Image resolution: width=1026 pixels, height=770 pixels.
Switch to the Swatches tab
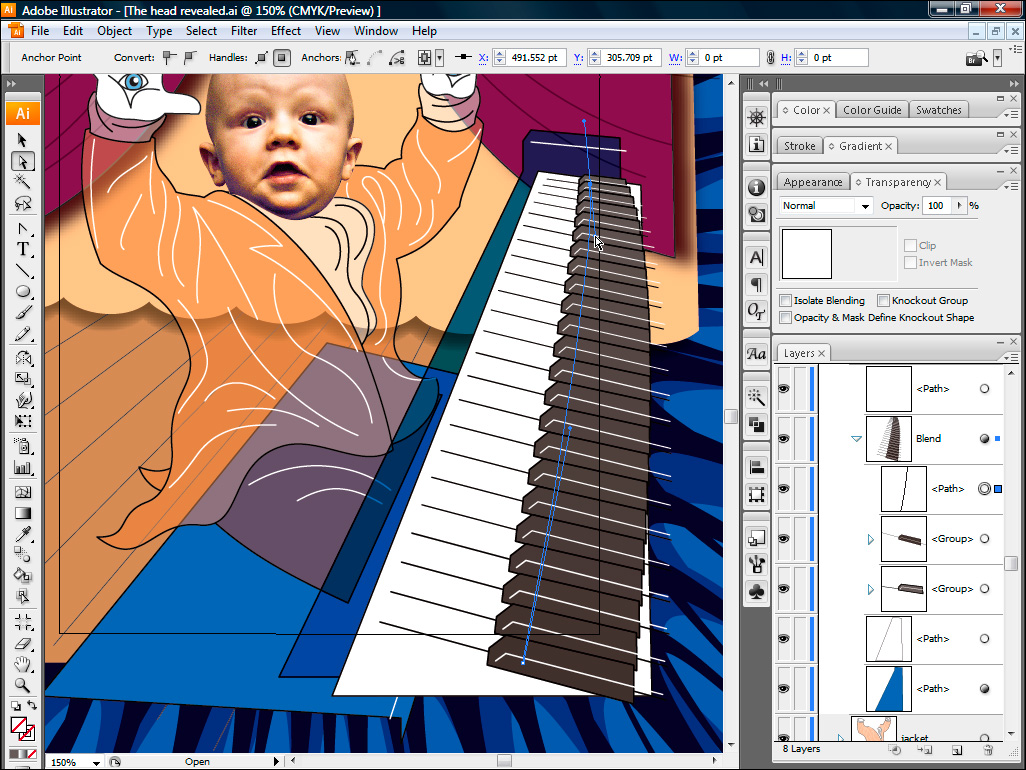point(938,110)
